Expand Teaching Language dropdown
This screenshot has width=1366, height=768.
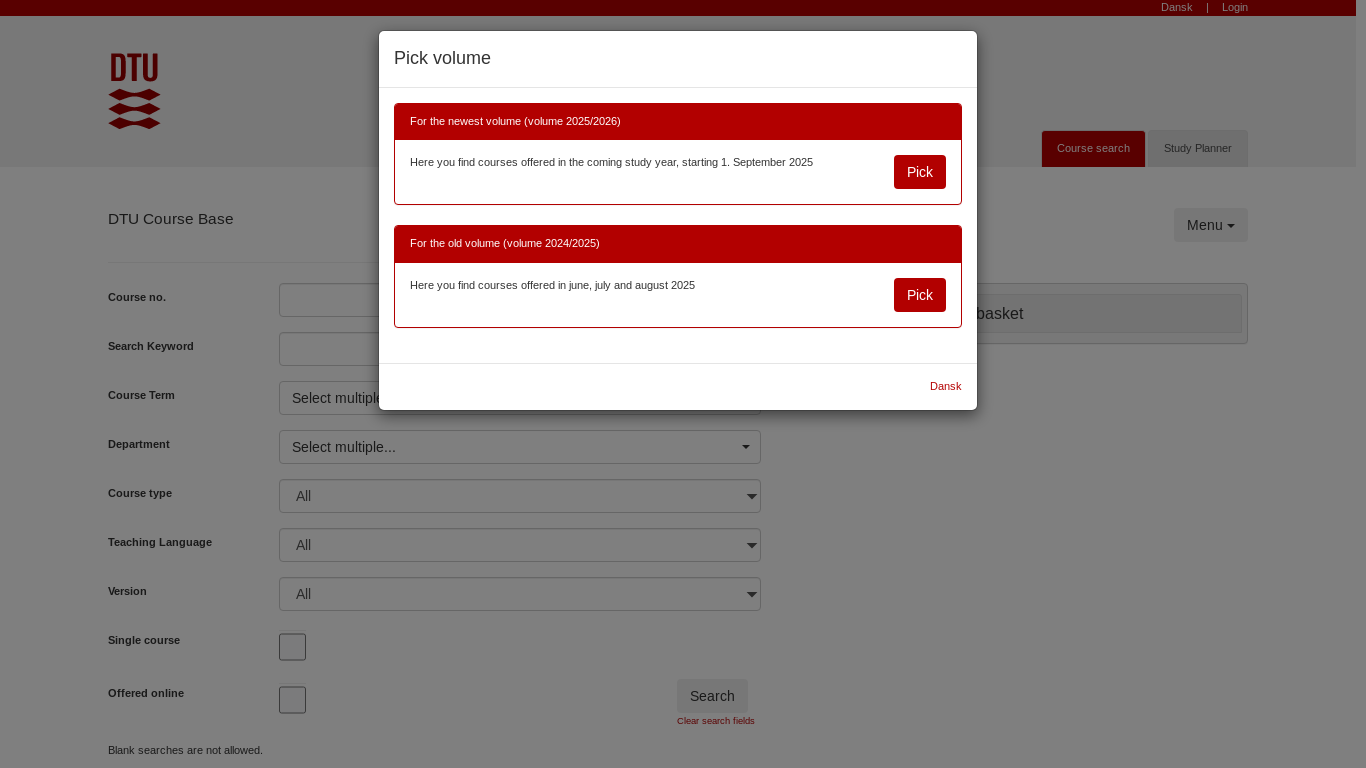(x=520, y=545)
